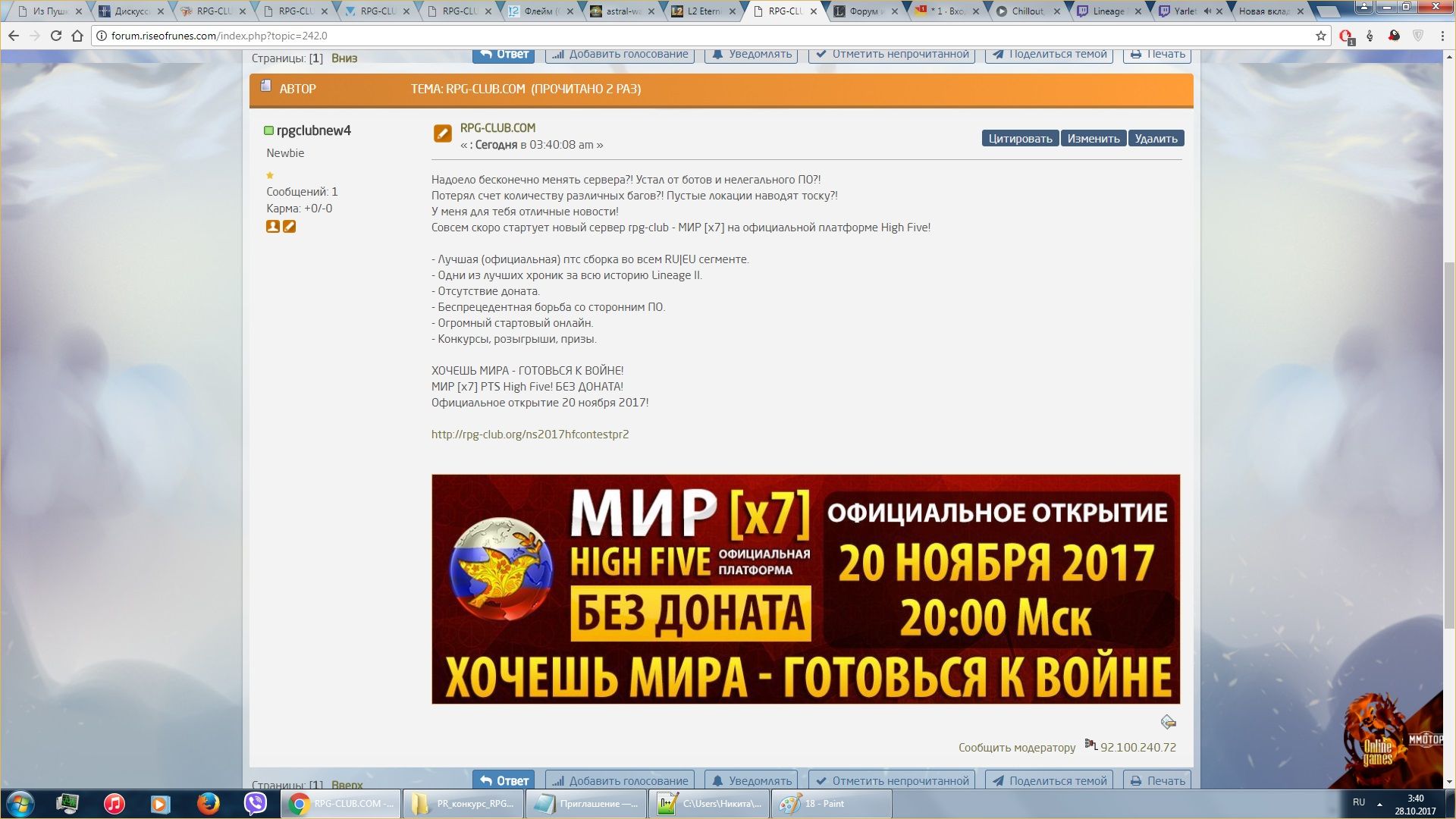Switch to the Lineage Twitch tab
Viewport: 1456px width, 819px height.
pos(1109,11)
